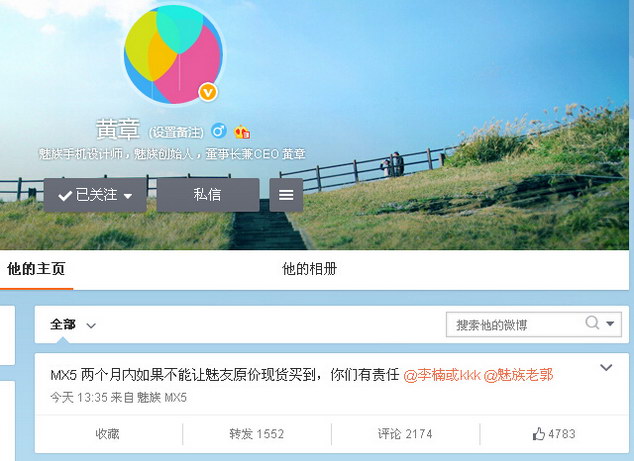Click the blue male gender icon
This screenshot has height=461, width=634.
[x=219, y=131]
